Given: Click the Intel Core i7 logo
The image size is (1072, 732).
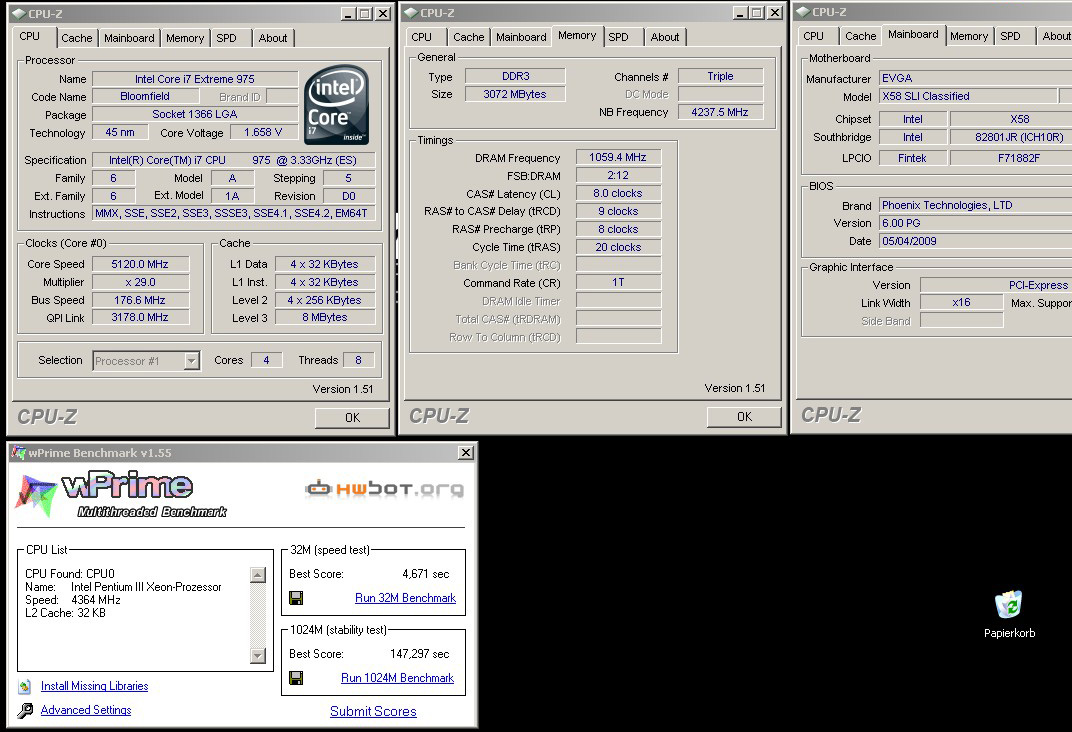Looking at the screenshot, I should coord(336,105).
